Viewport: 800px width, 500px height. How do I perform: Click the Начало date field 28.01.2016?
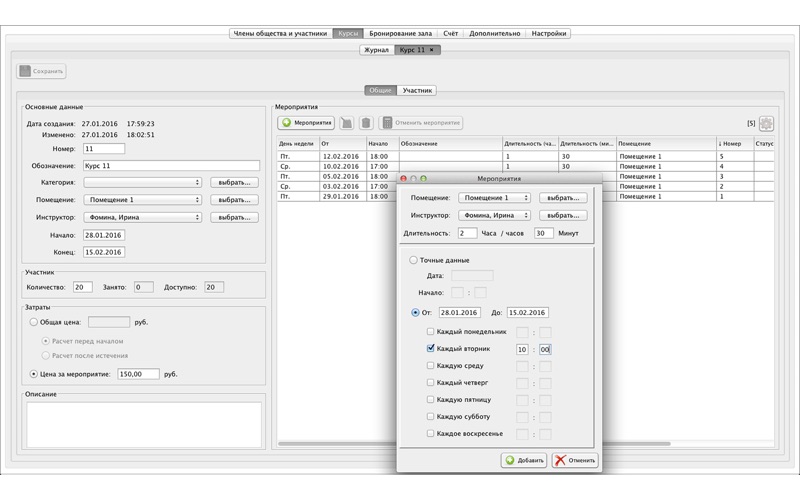pyautogui.click(x=104, y=235)
